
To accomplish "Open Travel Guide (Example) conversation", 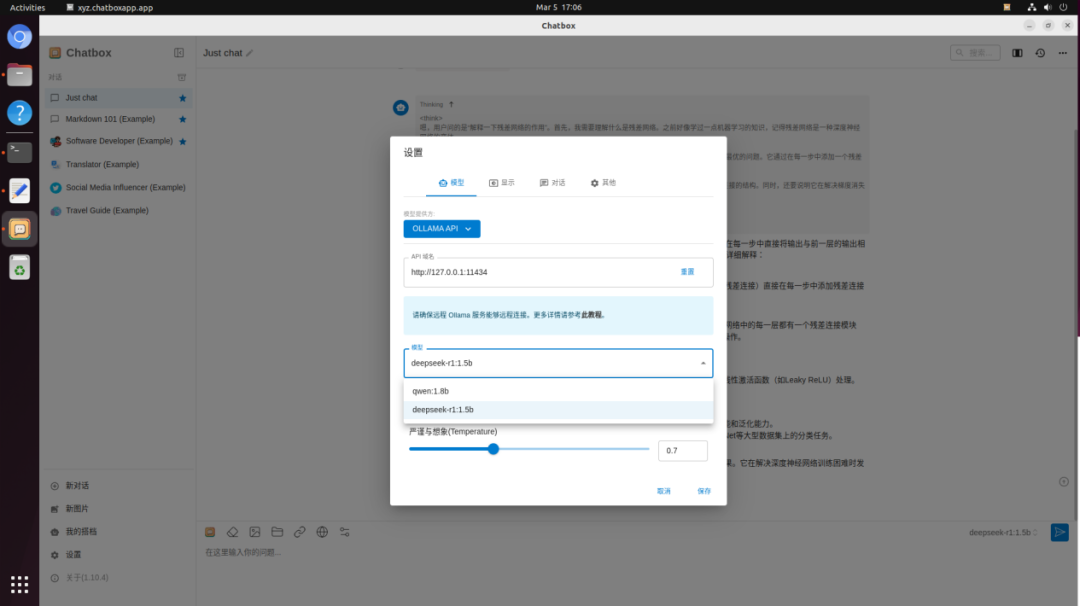I will point(118,211).
